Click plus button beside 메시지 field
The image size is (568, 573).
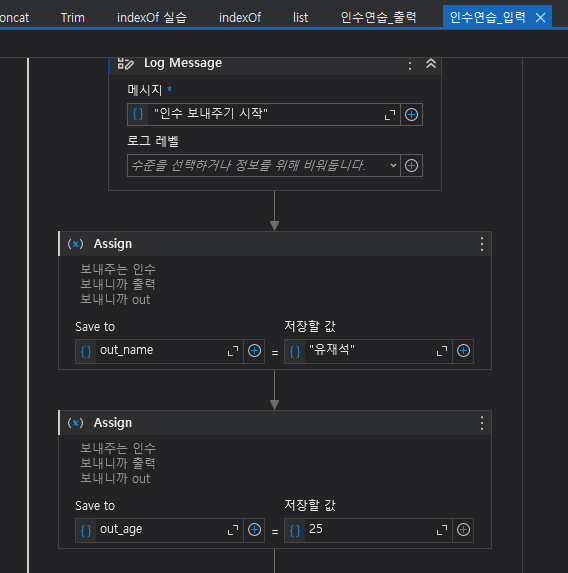pos(411,114)
